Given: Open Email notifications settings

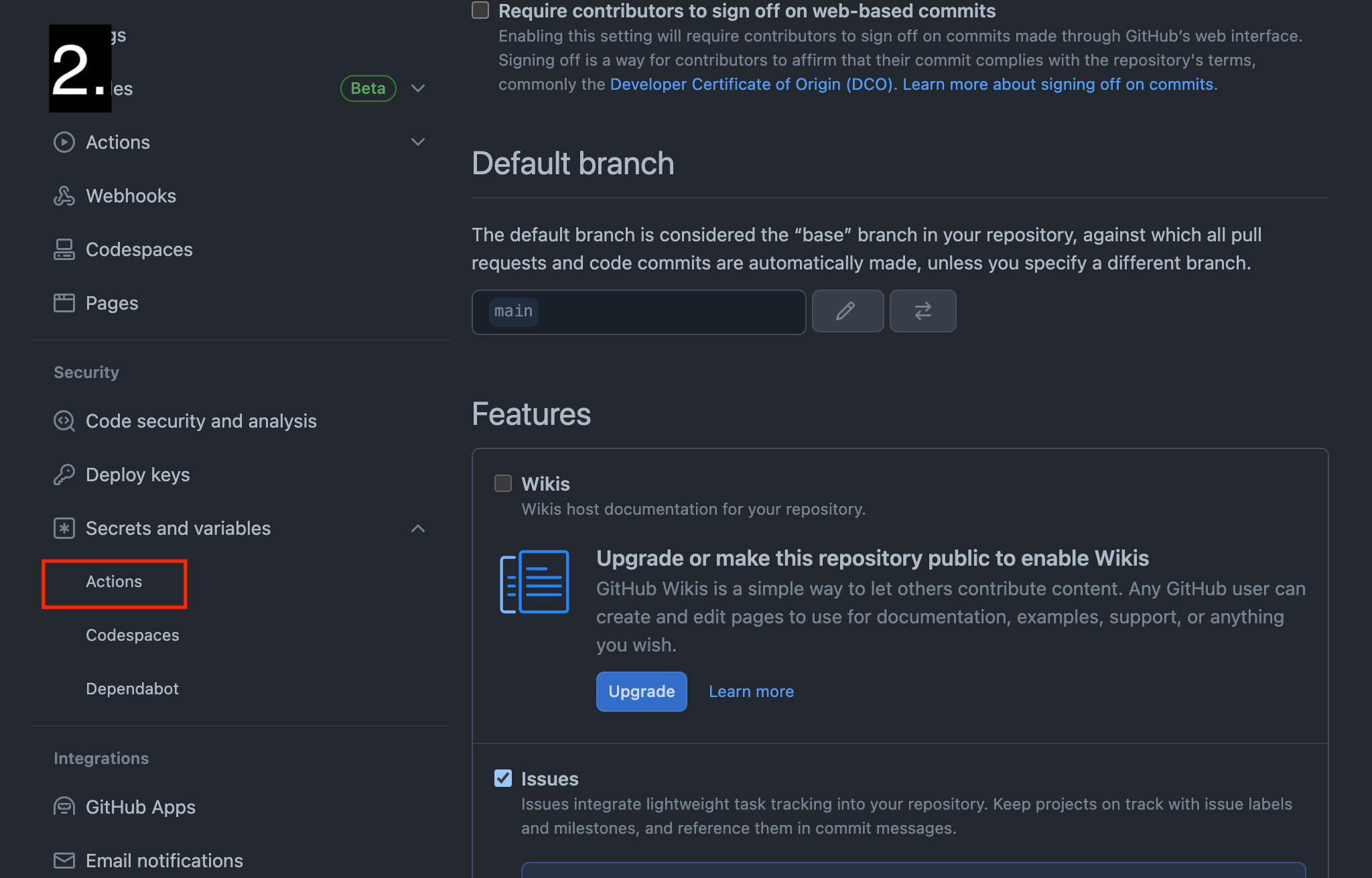Looking at the screenshot, I should 164,861.
